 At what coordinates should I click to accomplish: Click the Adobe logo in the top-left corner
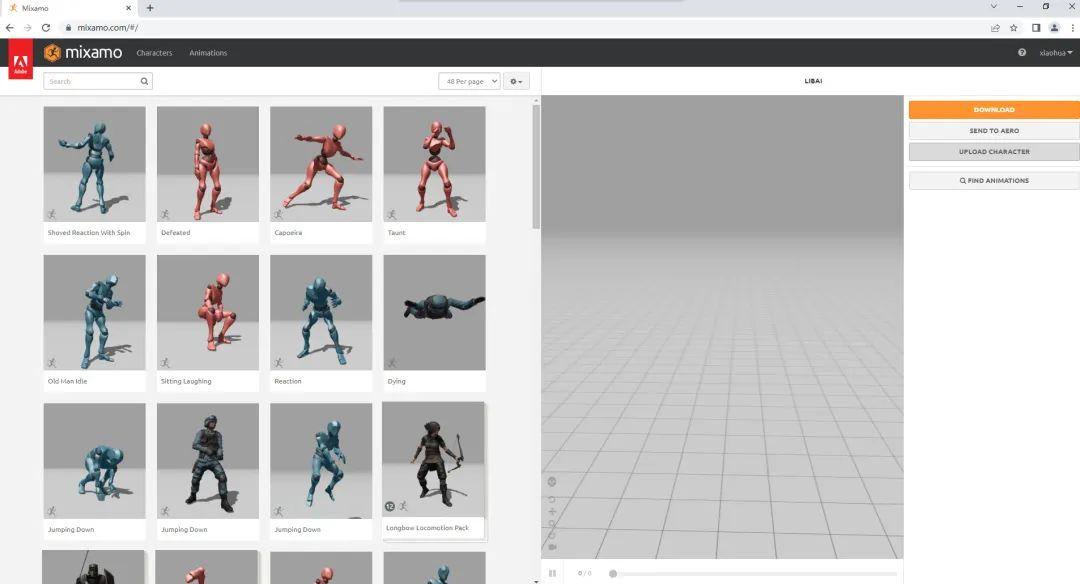click(x=19, y=58)
